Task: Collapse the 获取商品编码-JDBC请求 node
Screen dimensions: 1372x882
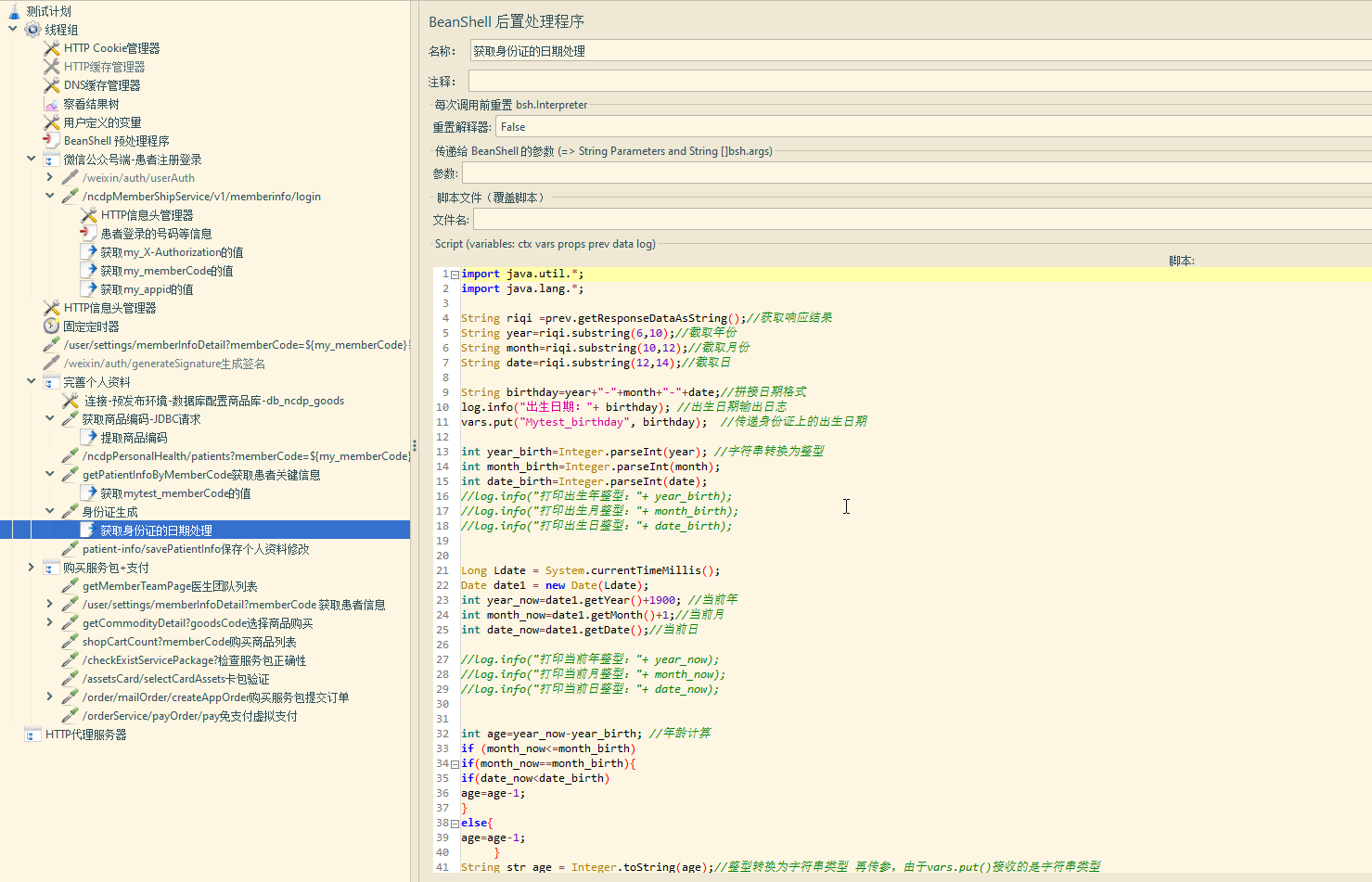Action: tap(50, 418)
